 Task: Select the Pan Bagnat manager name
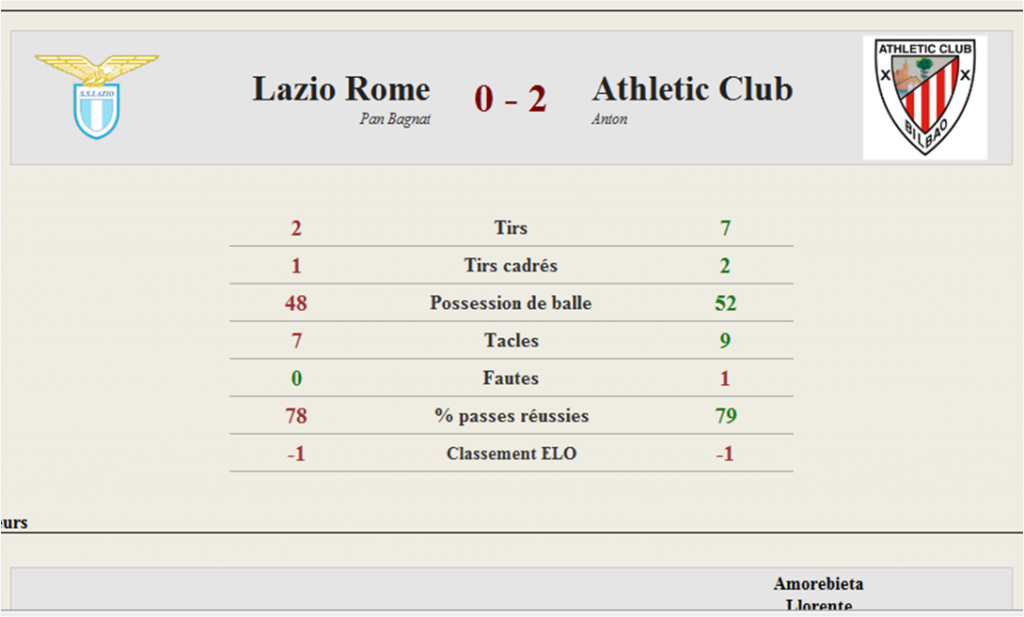(x=395, y=119)
